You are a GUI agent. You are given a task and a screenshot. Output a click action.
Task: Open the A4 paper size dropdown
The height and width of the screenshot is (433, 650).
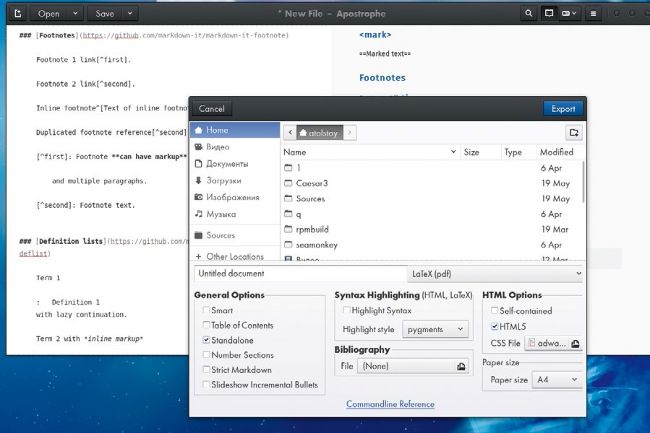555,380
